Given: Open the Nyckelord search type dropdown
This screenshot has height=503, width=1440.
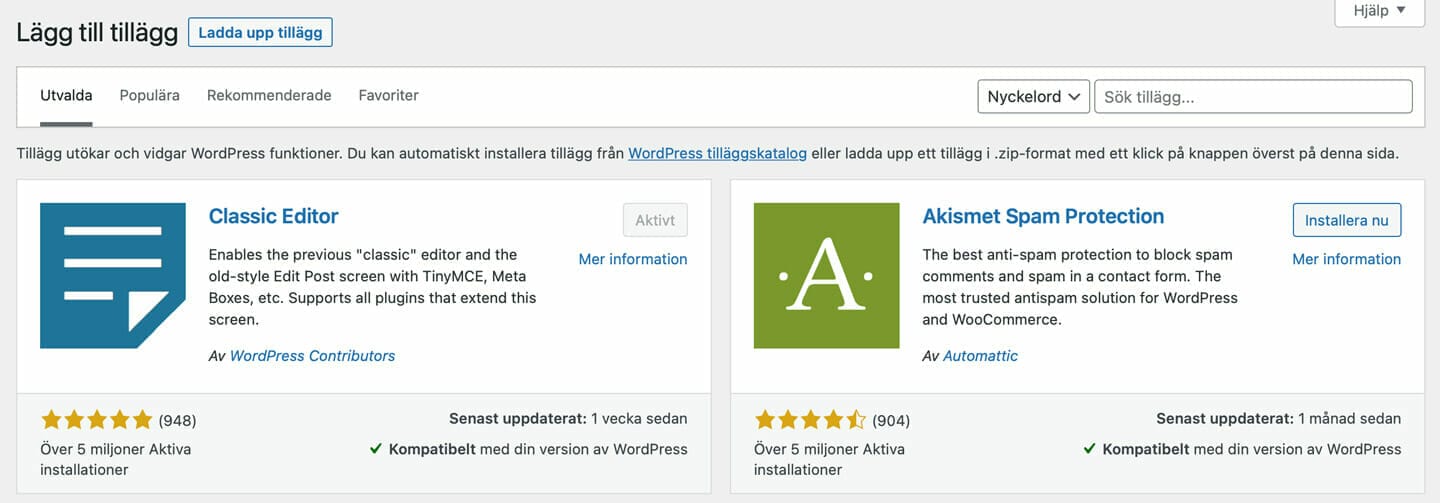Looking at the screenshot, I should 1033,97.
